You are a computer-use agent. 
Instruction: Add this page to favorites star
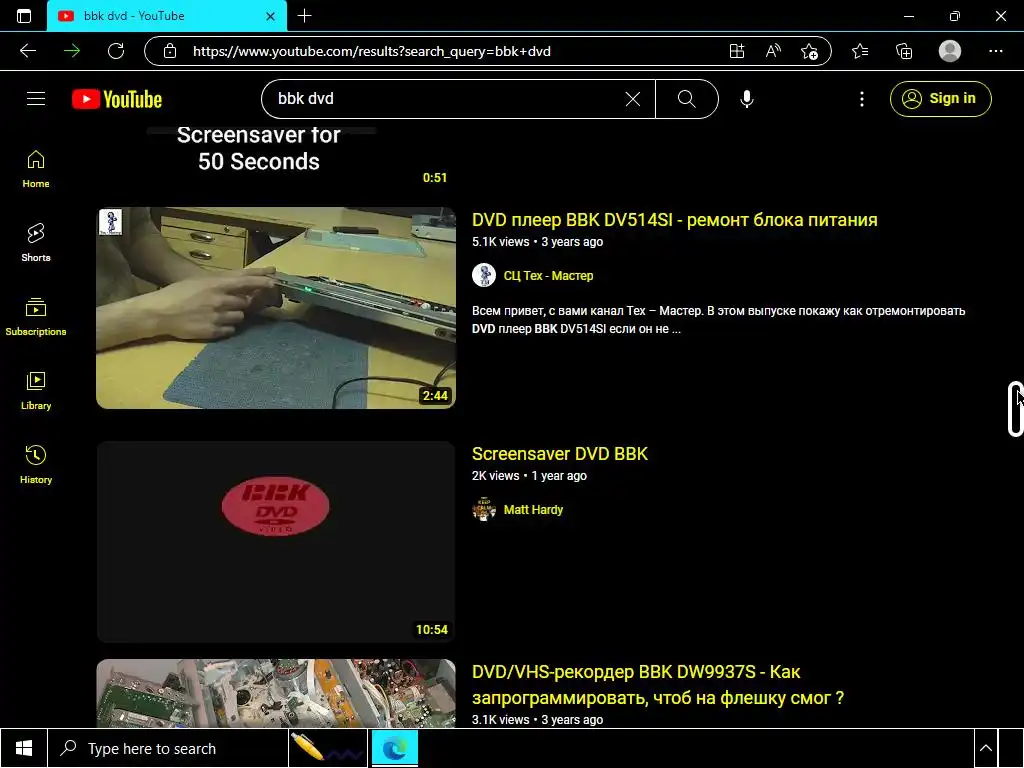(x=809, y=51)
